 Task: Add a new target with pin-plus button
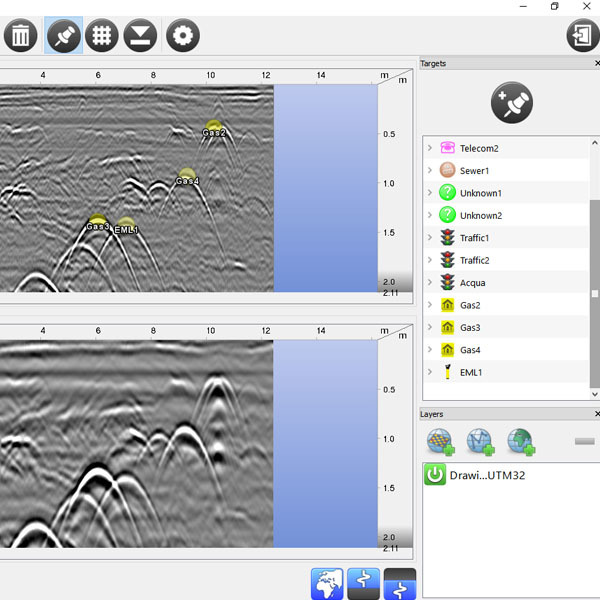[512, 103]
